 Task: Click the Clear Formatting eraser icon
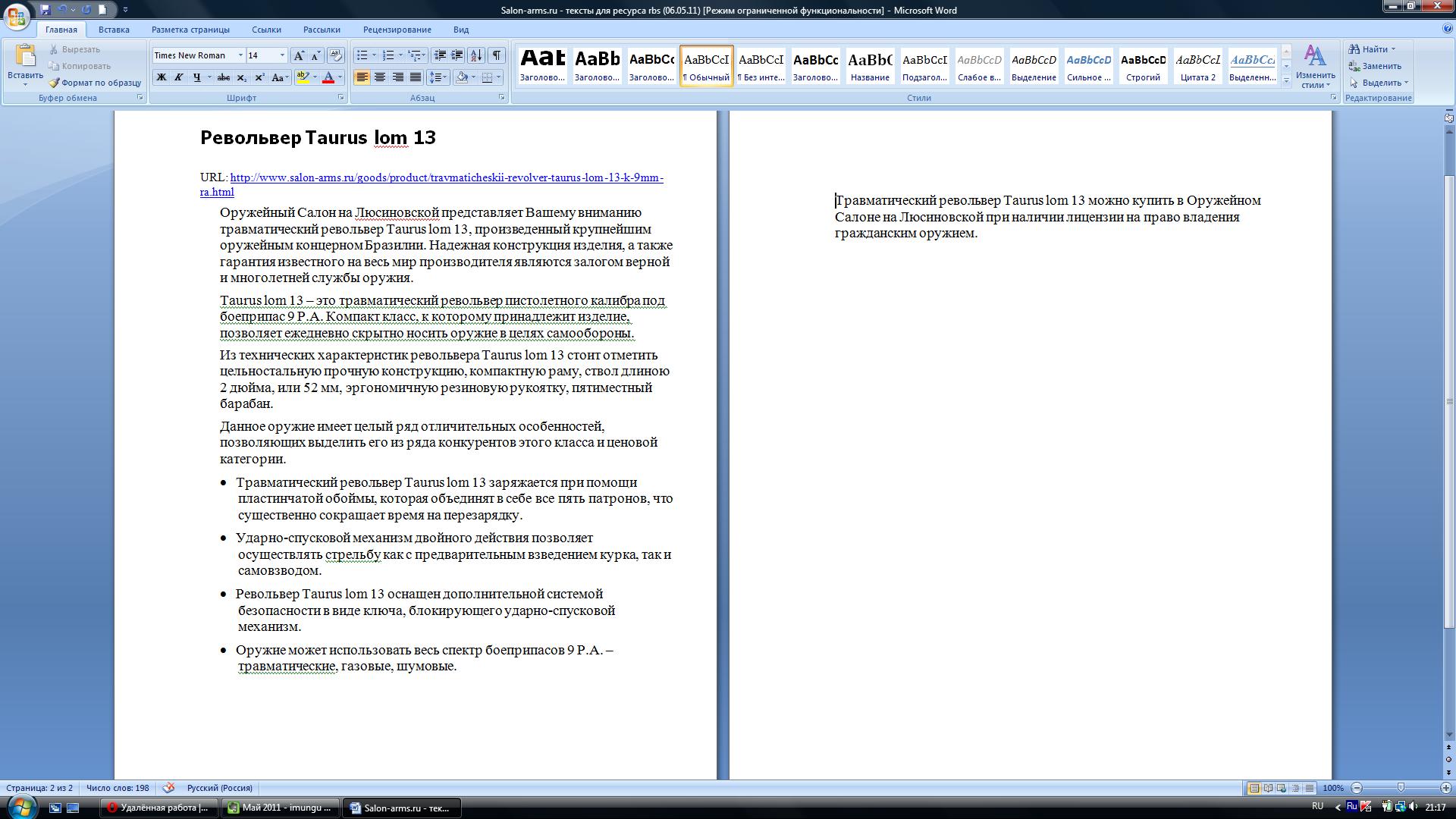[335, 55]
